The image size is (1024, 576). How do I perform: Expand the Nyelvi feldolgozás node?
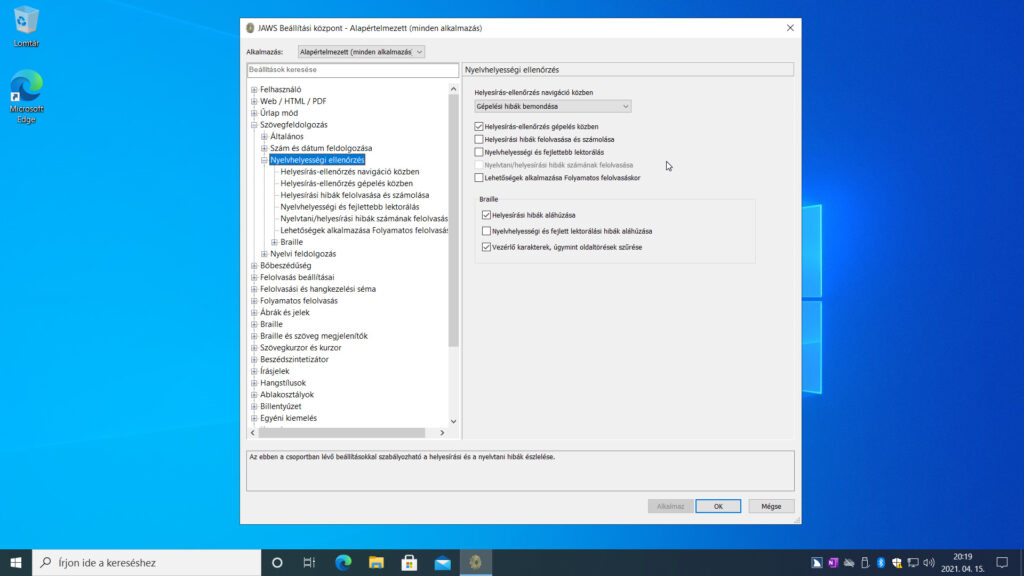[x=264, y=254]
